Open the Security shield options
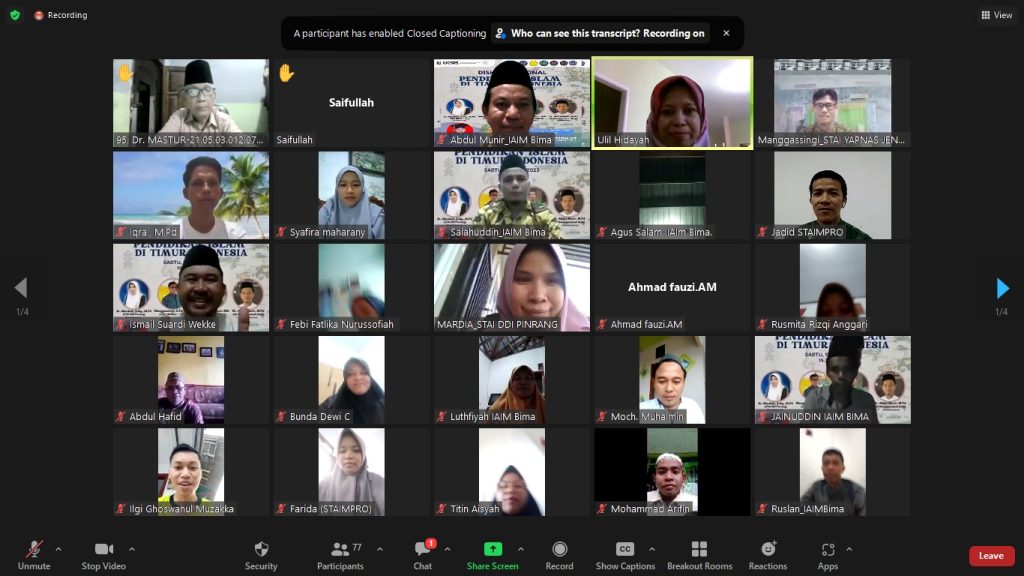This screenshot has width=1024, height=576. point(261,555)
